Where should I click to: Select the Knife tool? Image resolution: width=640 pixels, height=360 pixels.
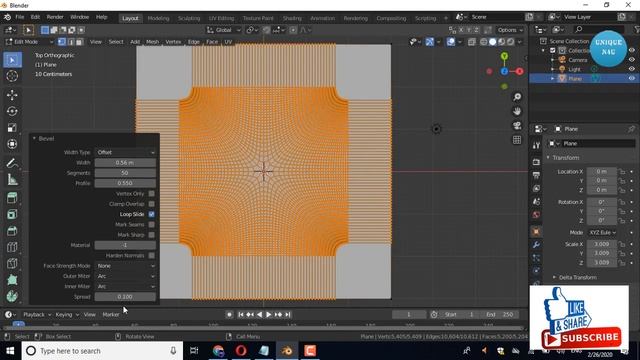(12, 264)
